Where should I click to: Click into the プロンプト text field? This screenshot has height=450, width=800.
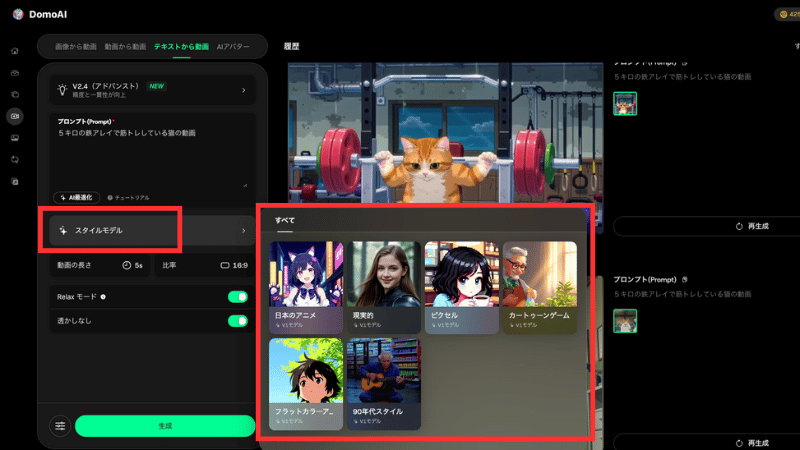[x=150, y=160]
